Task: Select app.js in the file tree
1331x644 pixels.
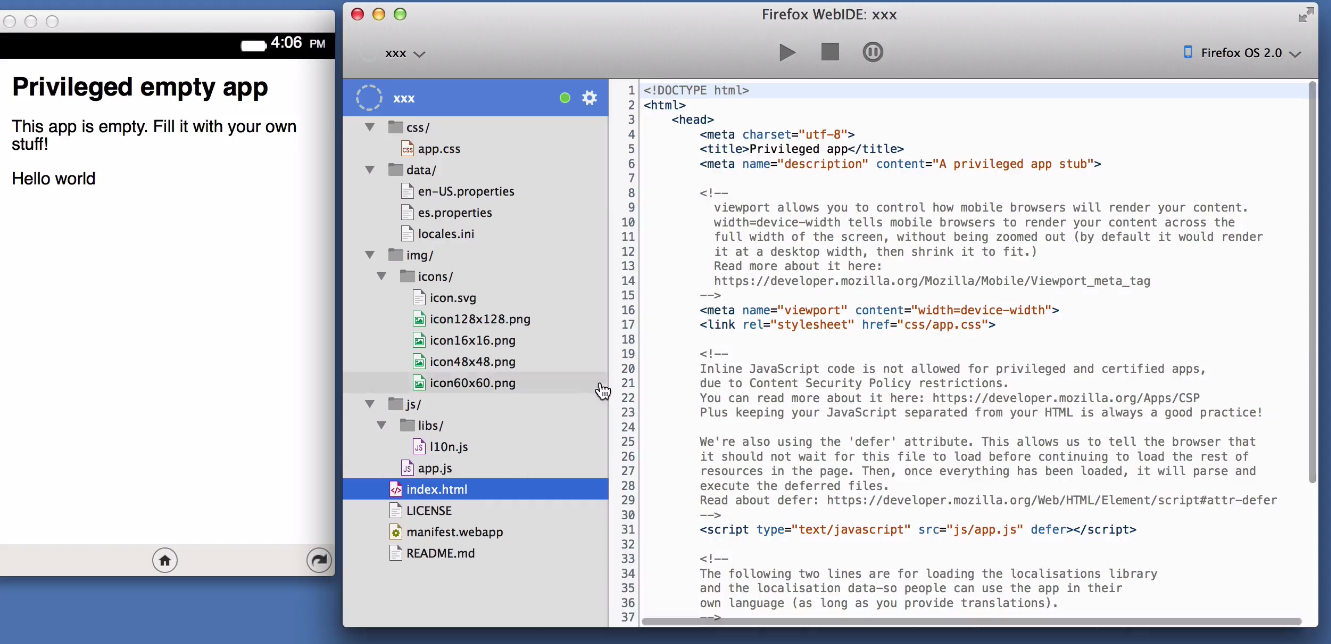Action: tap(434, 468)
